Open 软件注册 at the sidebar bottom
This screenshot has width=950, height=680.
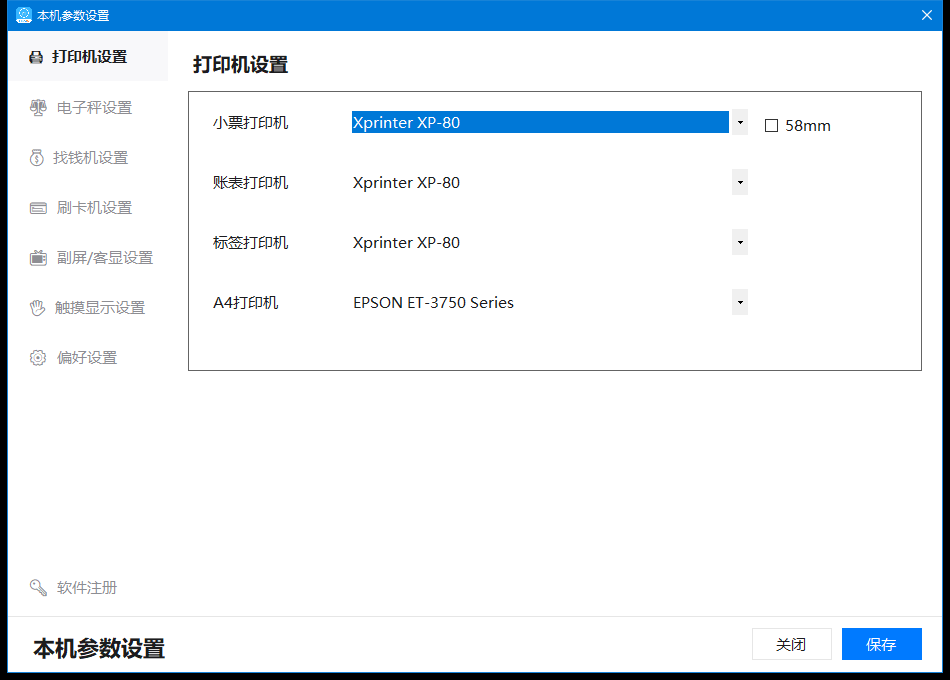click(x=88, y=587)
